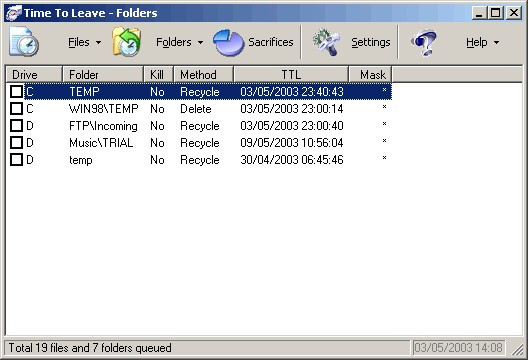Open the Folders dropdown arrow
The width and height of the screenshot is (528, 360).
200,42
